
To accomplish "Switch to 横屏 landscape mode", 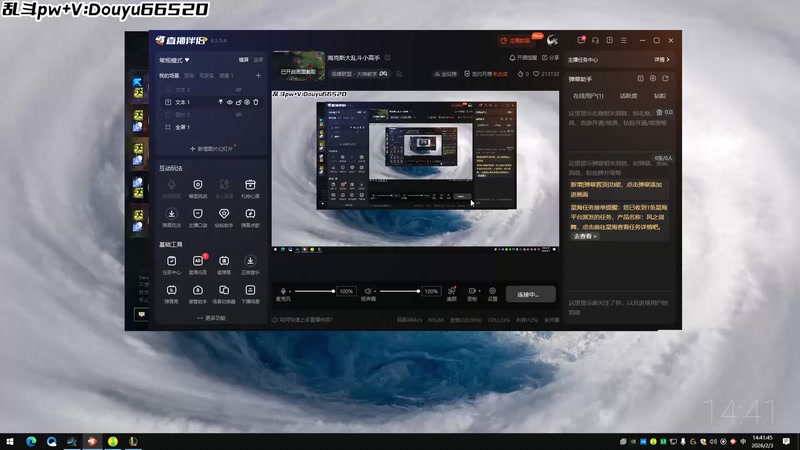I will tap(244, 60).
